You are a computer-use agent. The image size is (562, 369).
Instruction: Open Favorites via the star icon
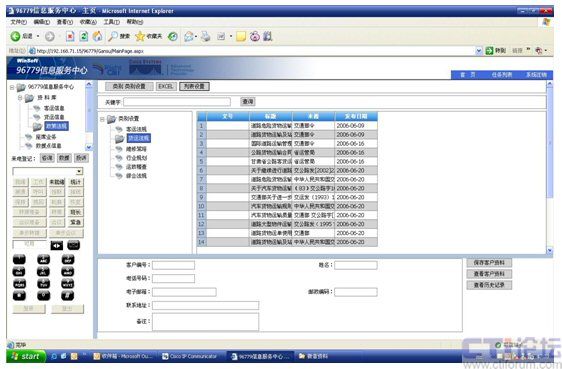140,36
